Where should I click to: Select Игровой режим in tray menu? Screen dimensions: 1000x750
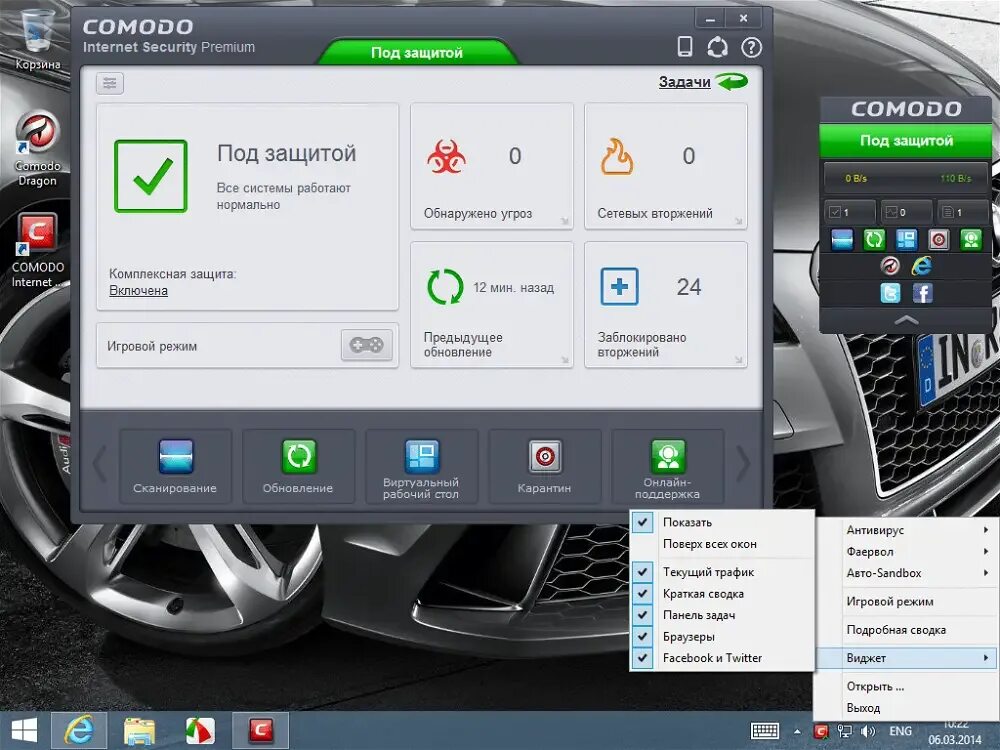(x=908, y=601)
